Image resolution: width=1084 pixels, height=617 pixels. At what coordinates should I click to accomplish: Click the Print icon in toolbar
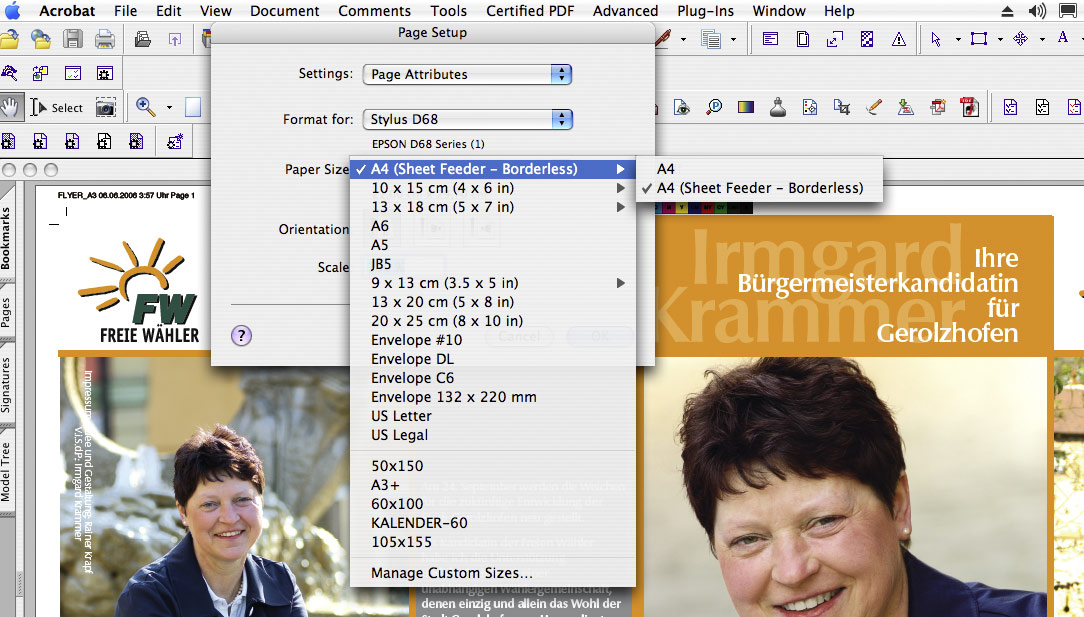tap(104, 40)
